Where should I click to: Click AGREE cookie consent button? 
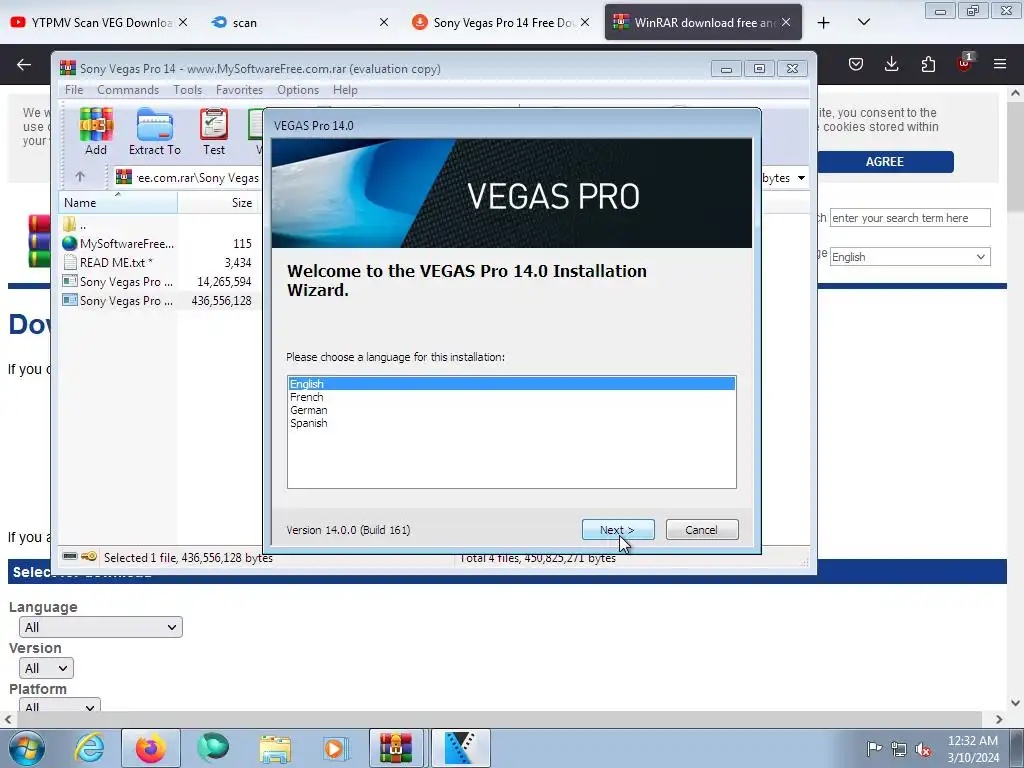click(885, 162)
